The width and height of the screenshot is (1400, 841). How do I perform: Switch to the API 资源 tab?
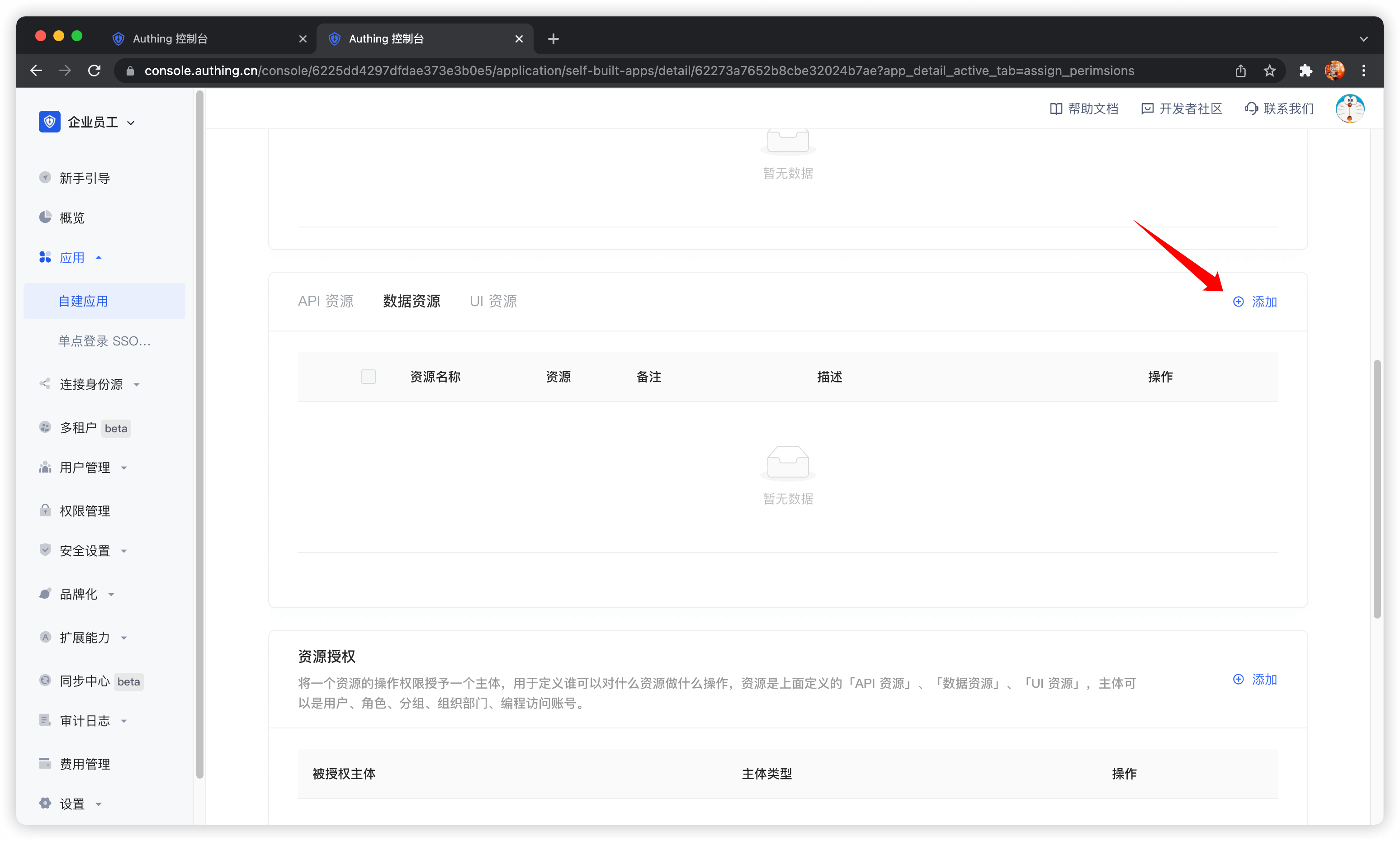click(325, 302)
